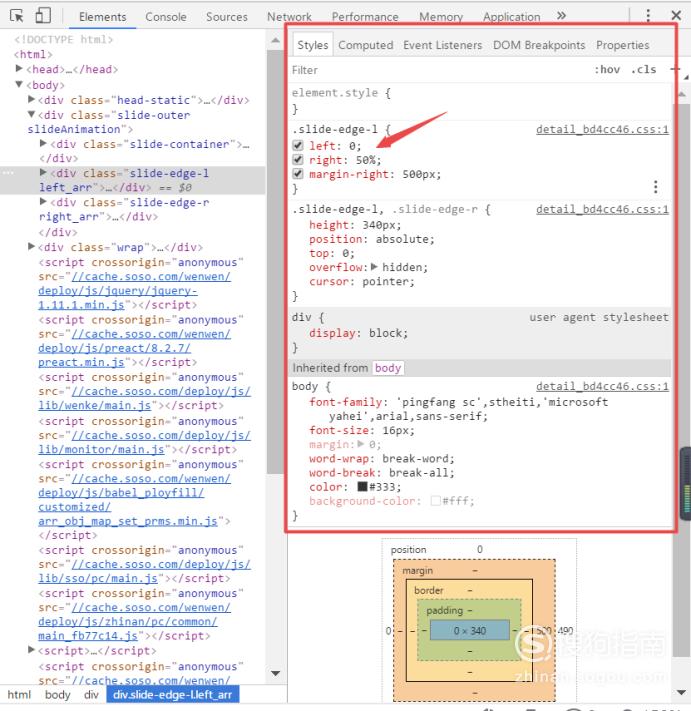Expand the head-static div node
Image resolution: width=691 pixels, height=711 pixels.
click(31, 99)
